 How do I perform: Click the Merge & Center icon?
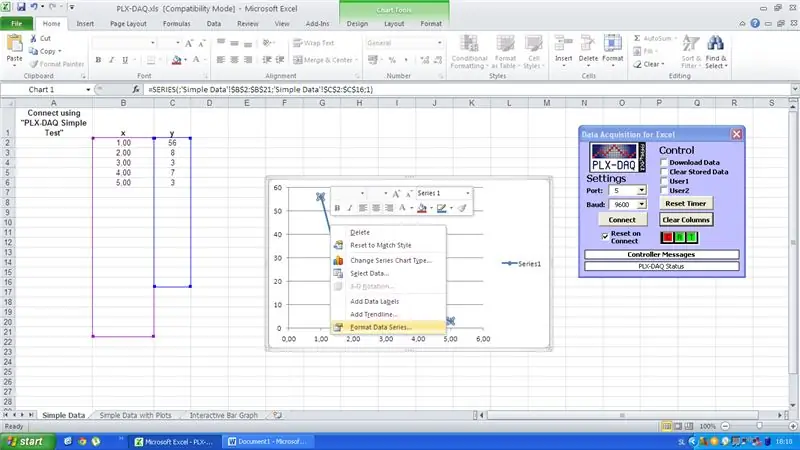298,60
